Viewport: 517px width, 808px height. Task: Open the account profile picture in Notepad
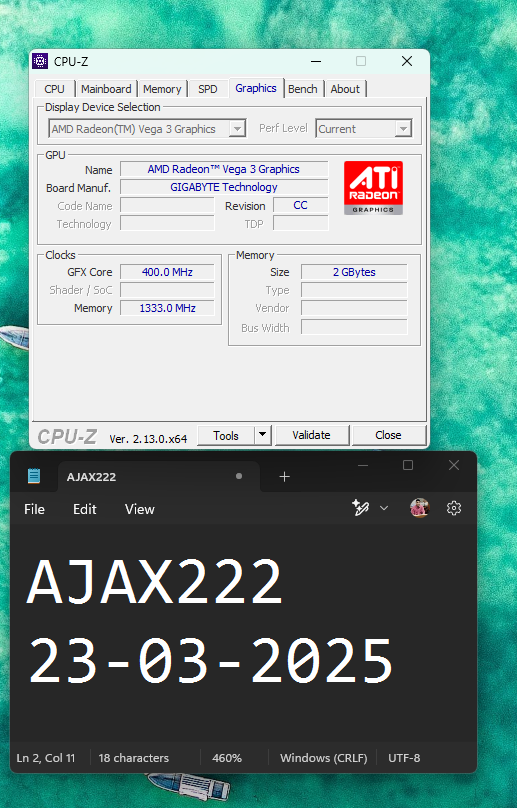point(420,508)
